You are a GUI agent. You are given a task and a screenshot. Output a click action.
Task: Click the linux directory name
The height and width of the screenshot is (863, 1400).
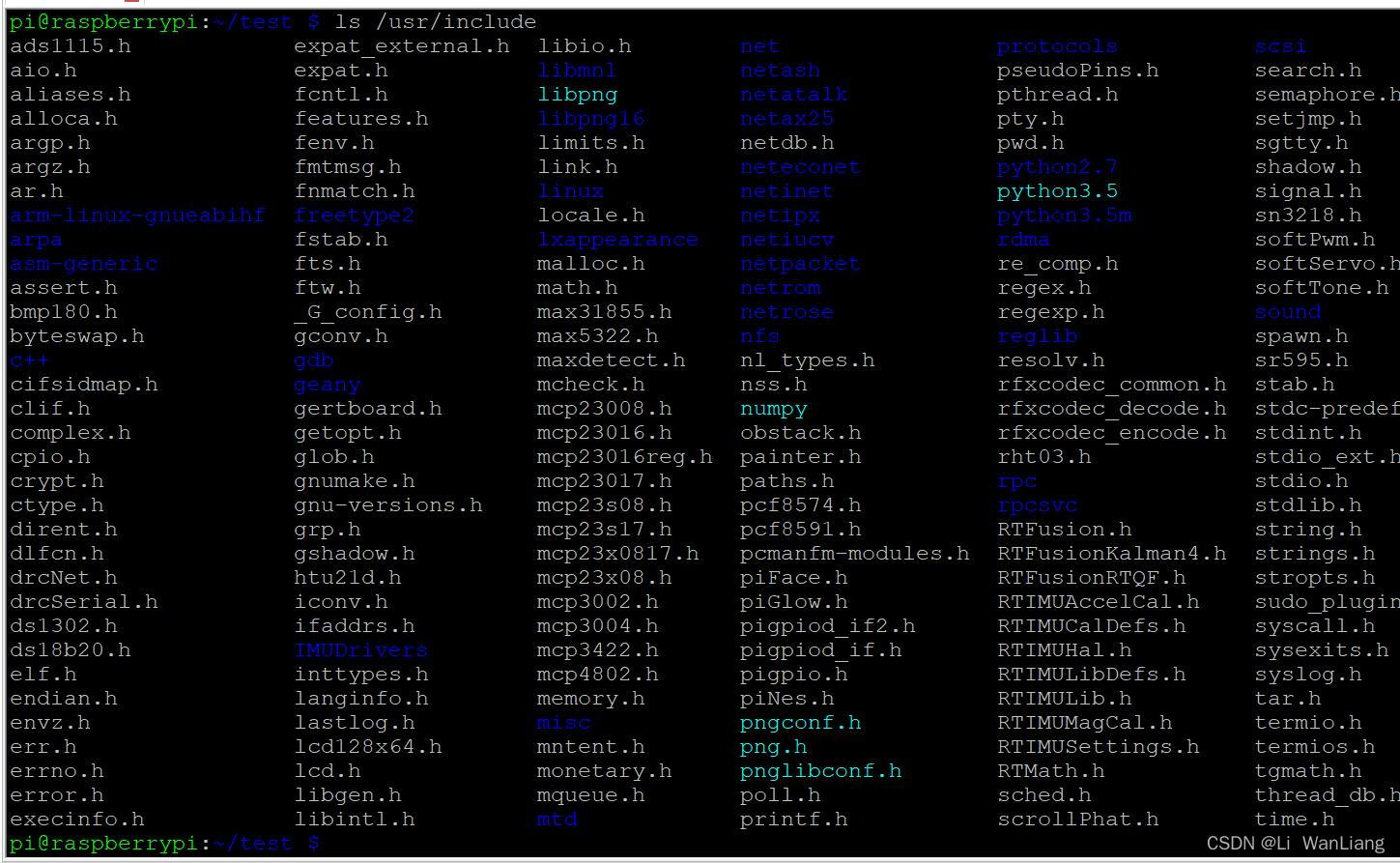tap(570, 190)
